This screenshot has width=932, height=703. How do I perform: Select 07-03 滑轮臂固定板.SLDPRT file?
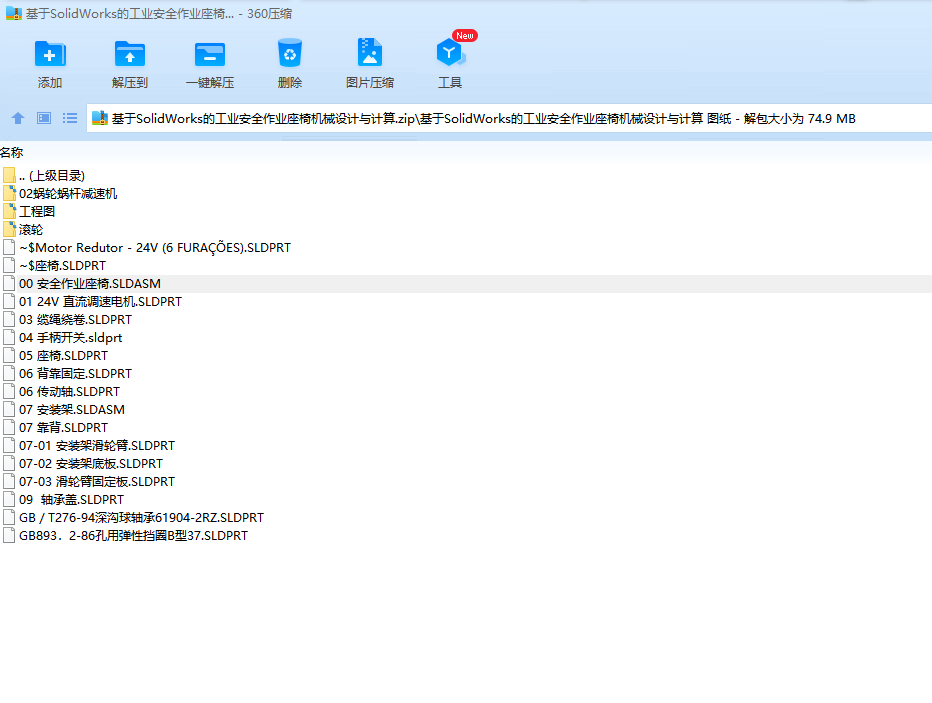pyautogui.click(x=97, y=482)
